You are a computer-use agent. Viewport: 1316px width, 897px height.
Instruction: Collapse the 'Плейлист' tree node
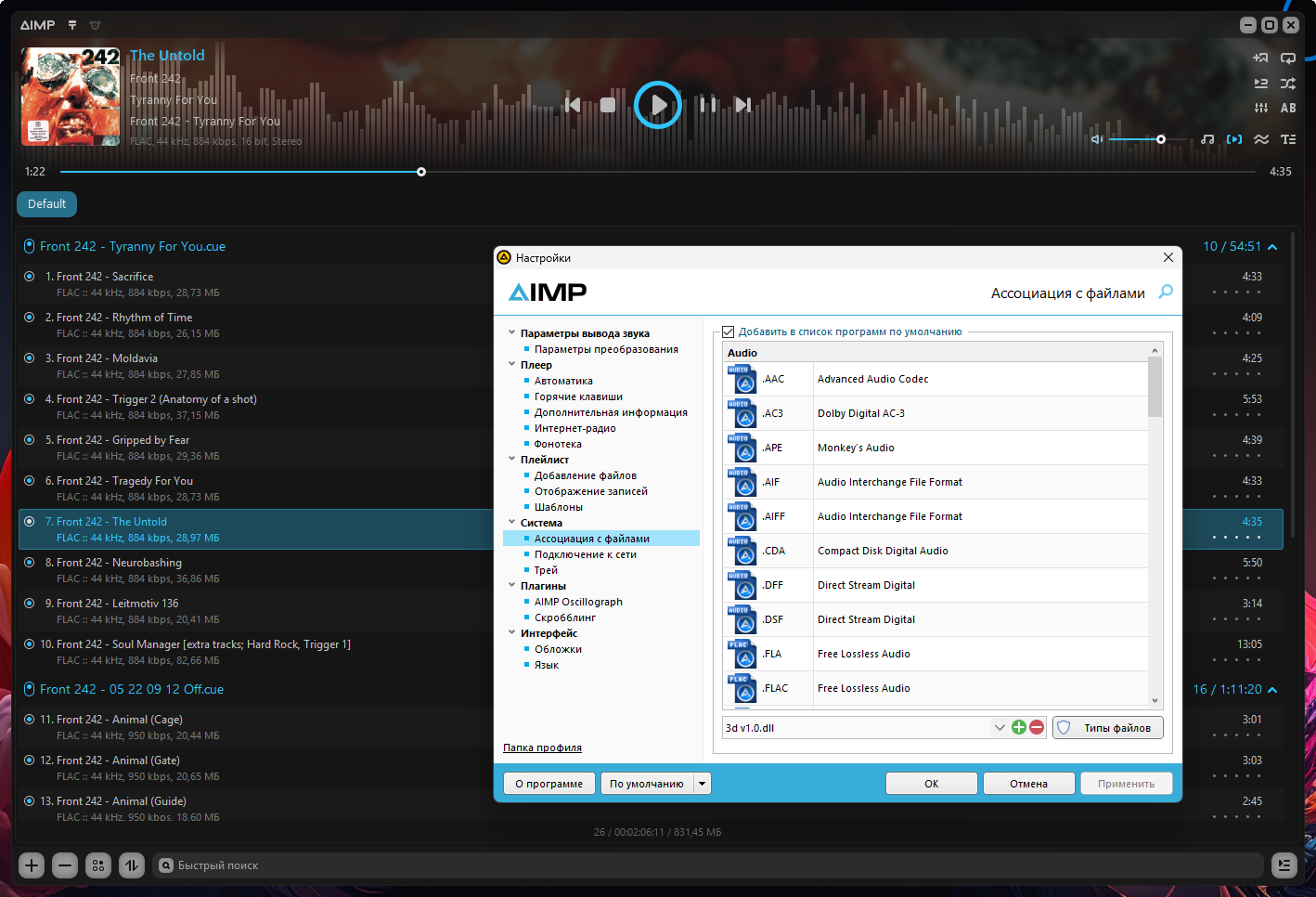511,459
